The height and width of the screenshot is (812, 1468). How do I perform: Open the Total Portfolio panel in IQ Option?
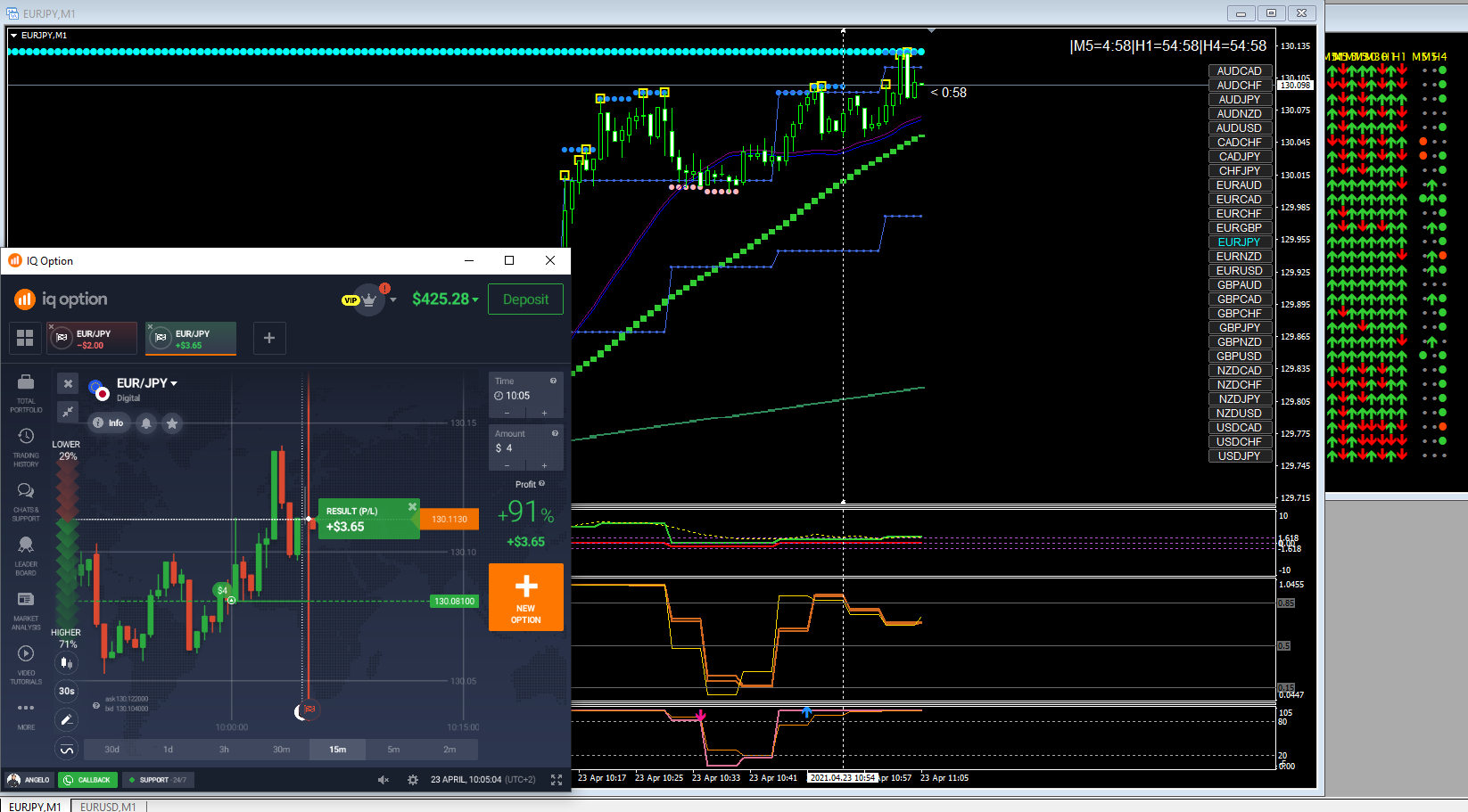point(26,393)
